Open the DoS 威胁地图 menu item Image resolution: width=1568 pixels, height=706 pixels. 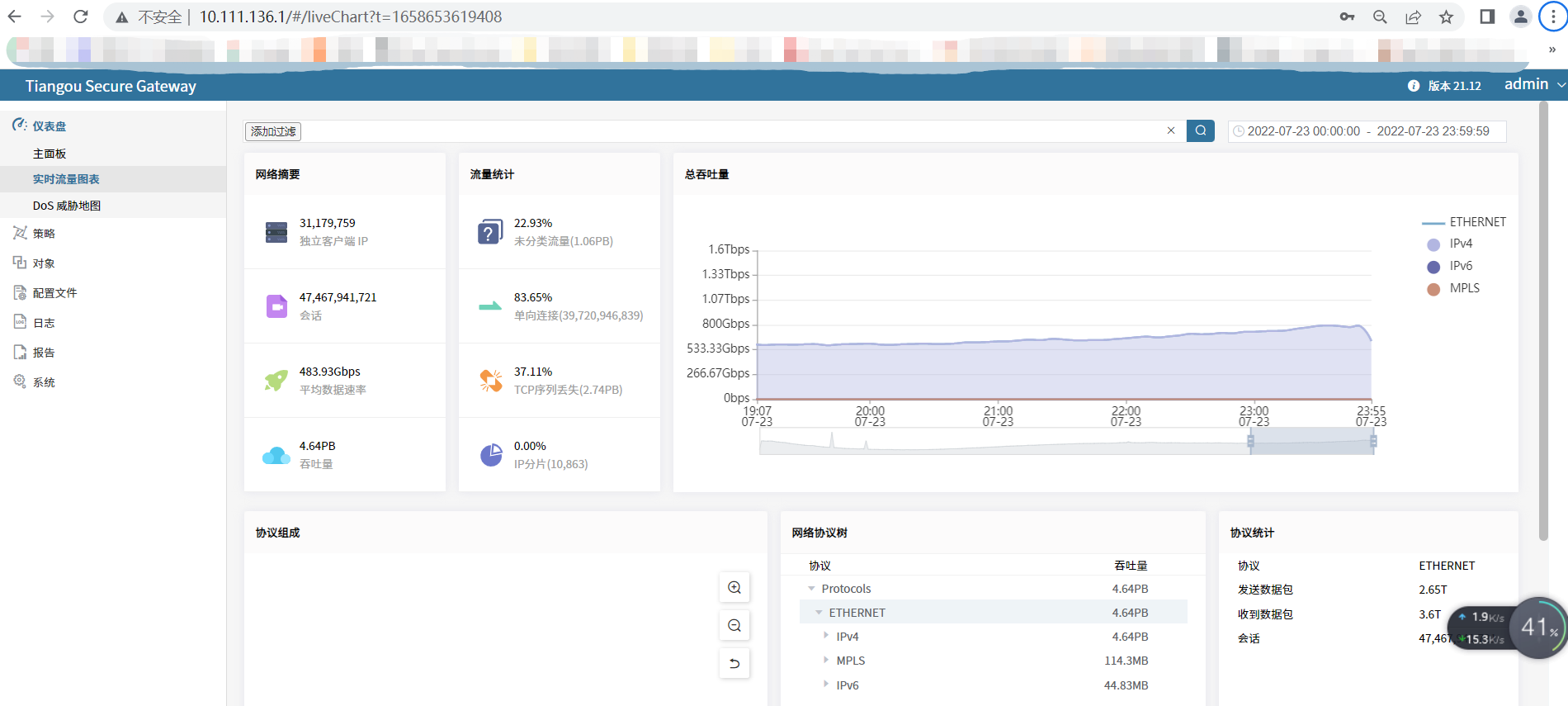coord(67,206)
